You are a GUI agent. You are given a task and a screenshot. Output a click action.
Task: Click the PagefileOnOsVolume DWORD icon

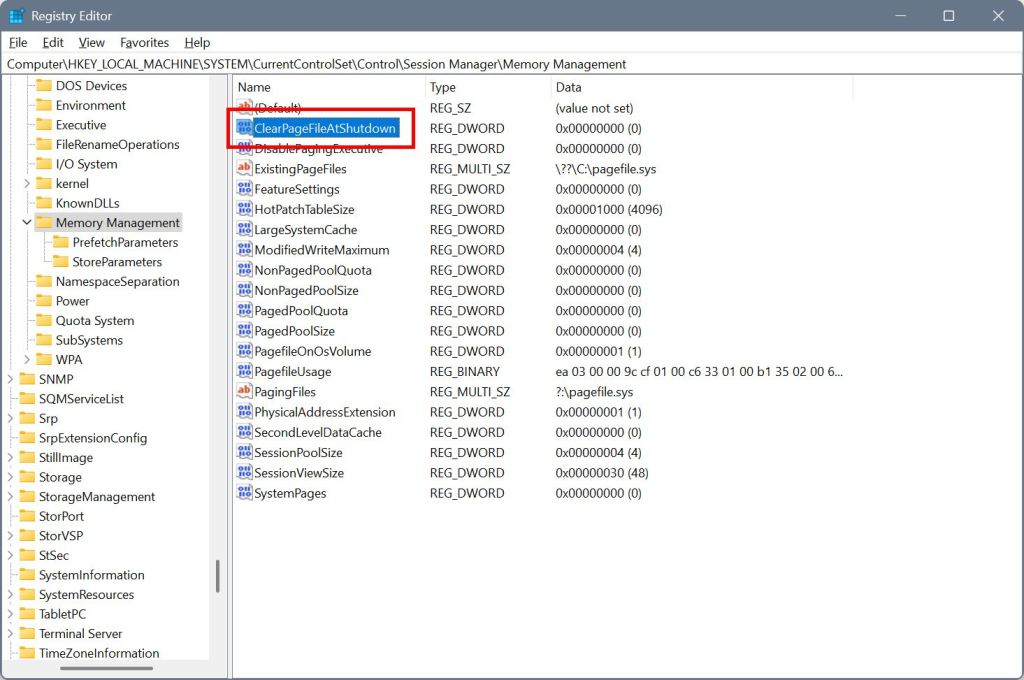[244, 351]
